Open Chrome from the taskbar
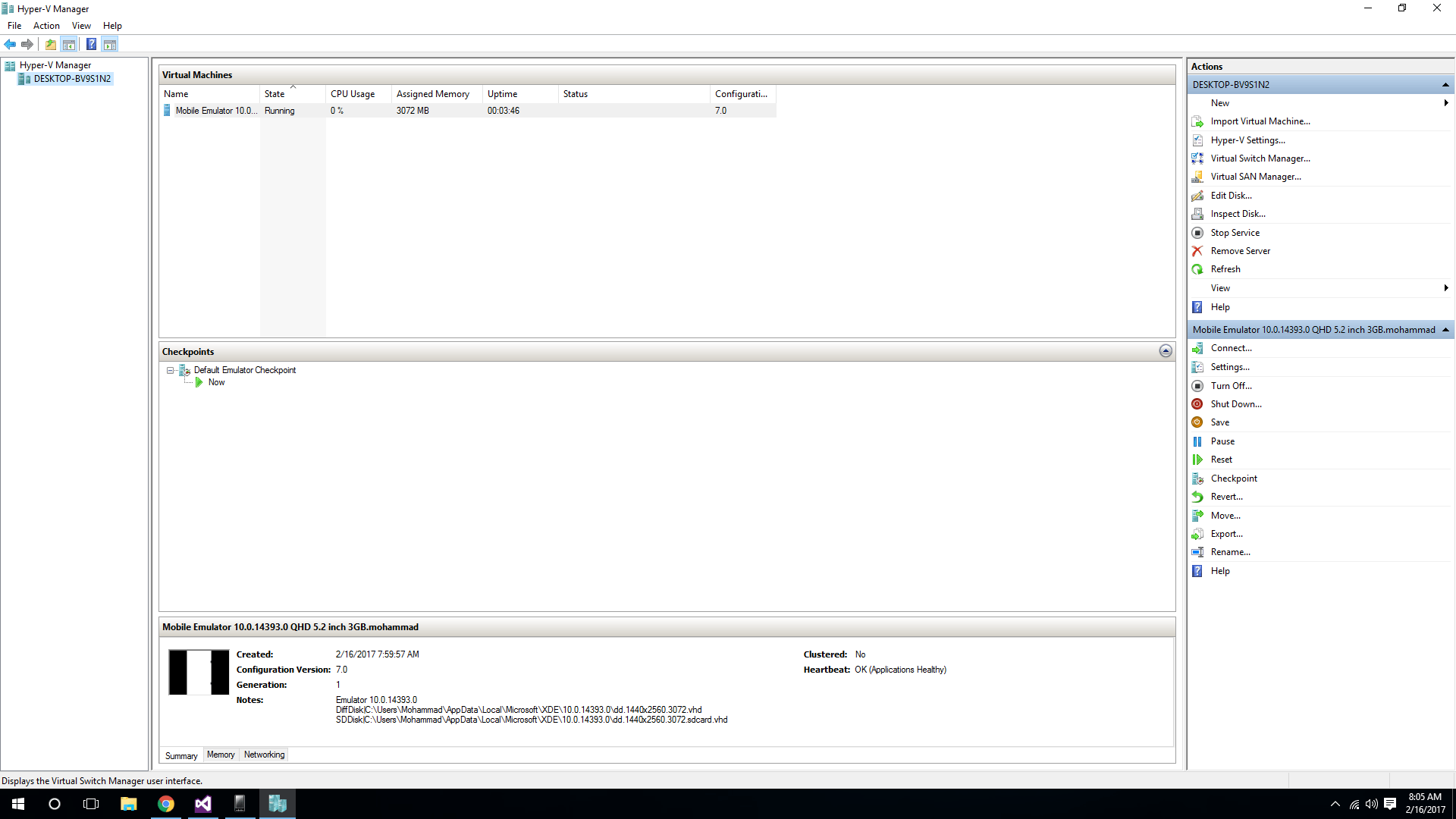The width and height of the screenshot is (1456, 819). pyautogui.click(x=166, y=804)
